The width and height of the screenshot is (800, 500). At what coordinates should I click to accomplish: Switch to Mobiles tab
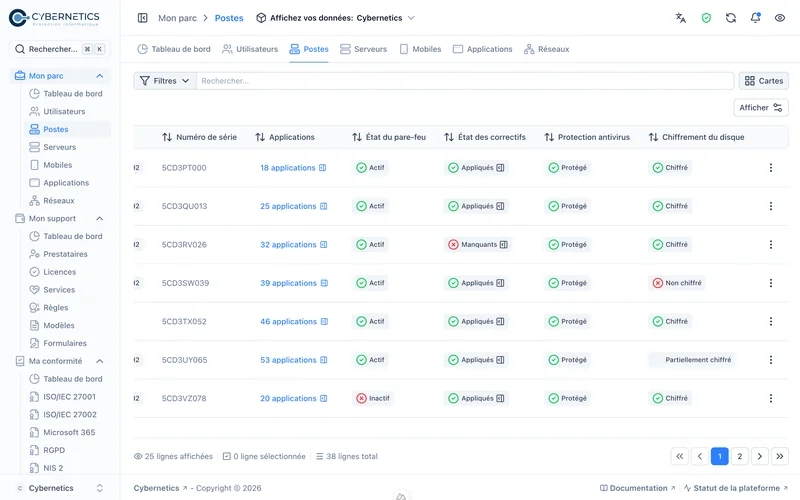pos(420,49)
